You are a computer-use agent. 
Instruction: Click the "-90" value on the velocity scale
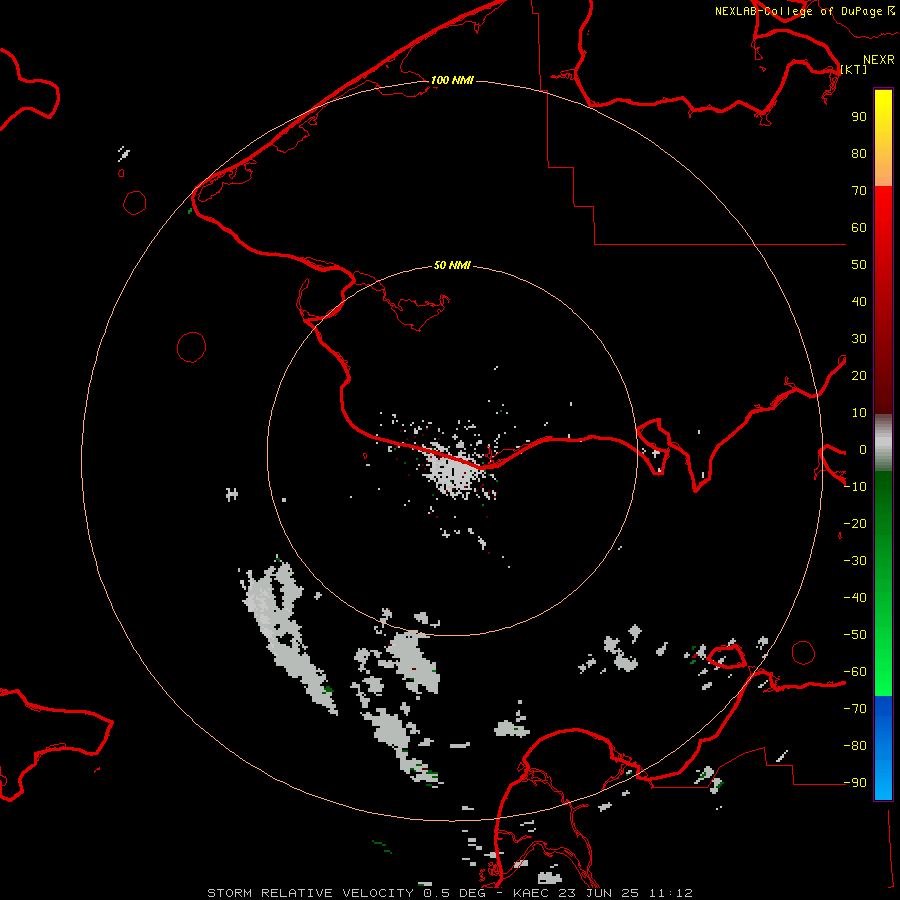(855, 783)
